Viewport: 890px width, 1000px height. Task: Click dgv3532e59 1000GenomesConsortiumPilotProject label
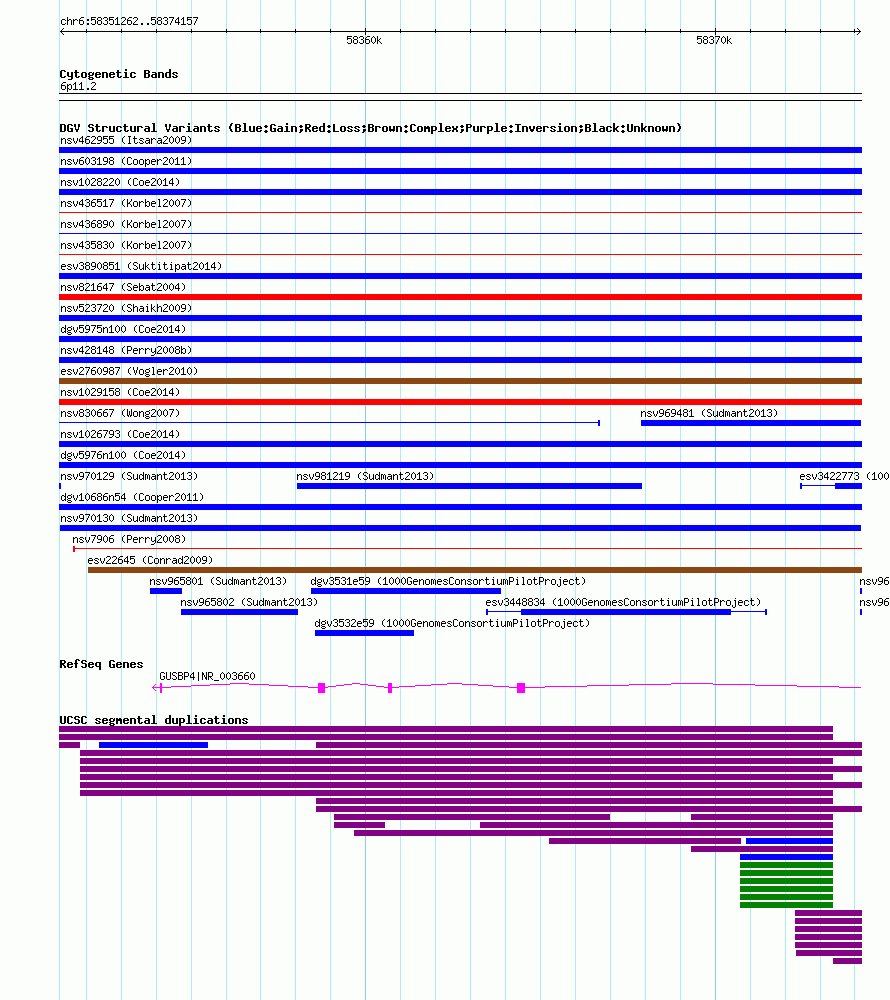point(453,624)
